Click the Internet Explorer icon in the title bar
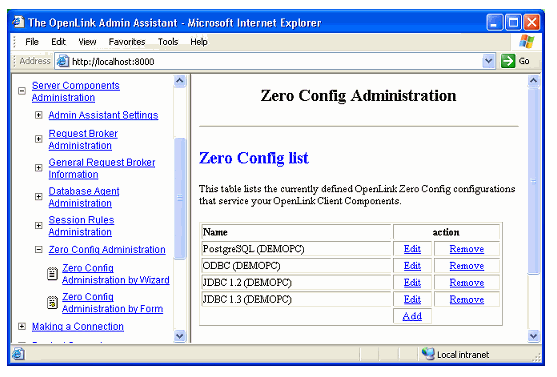This screenshot has width=557, height=377. click(x=18, y=23)
